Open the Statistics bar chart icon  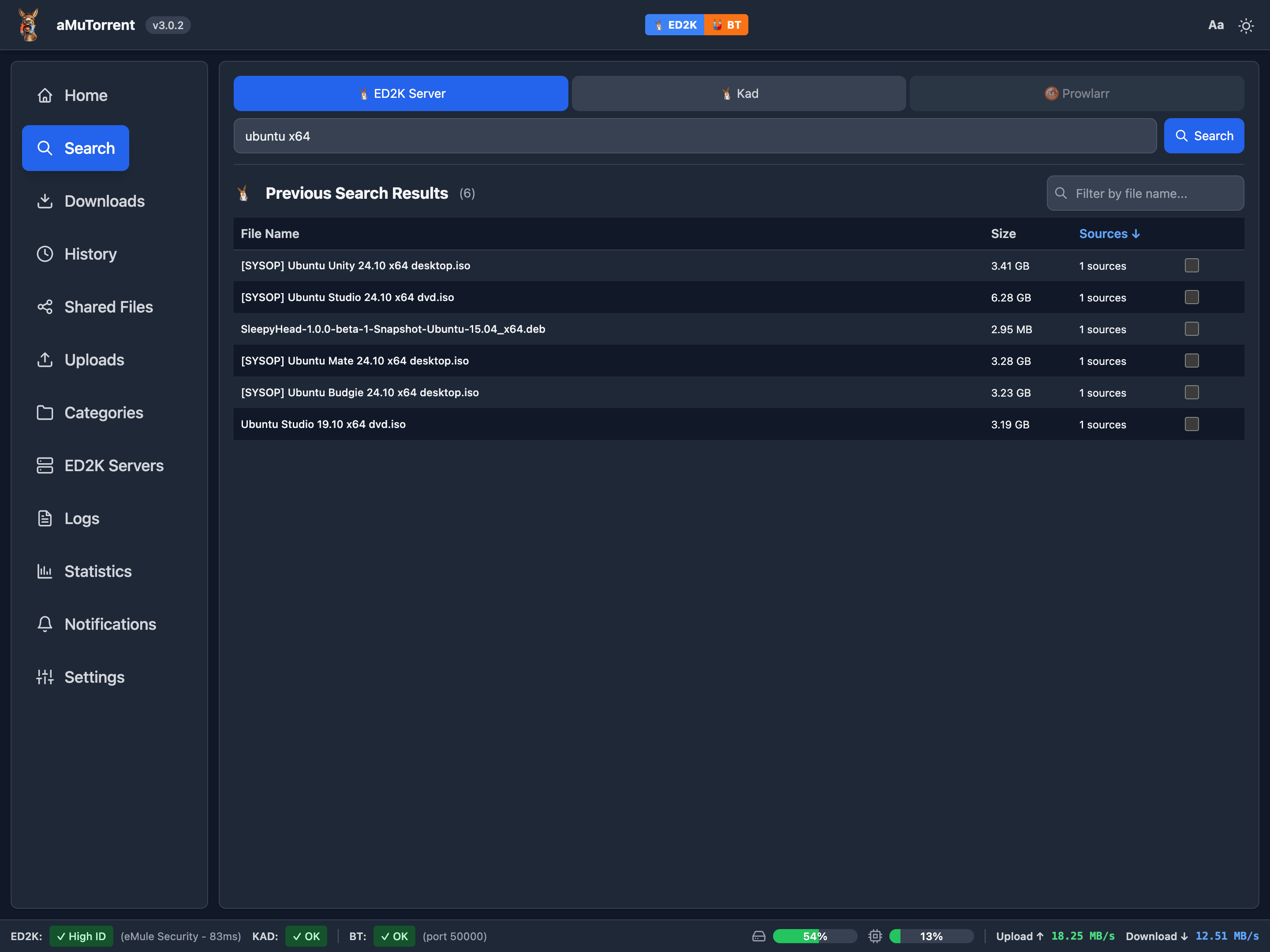[x=45, y=571]
